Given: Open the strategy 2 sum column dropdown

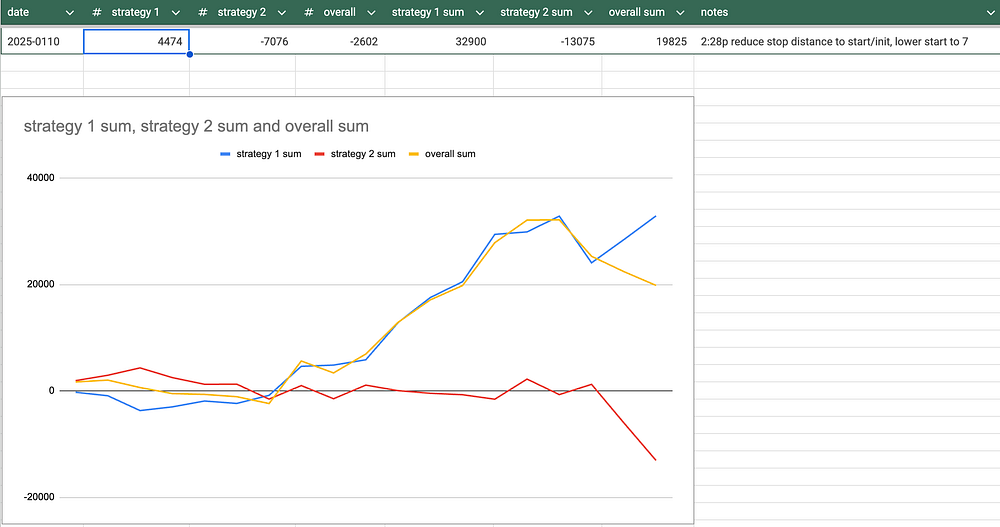Looking at the screenshot, I should [x=588, y=13].
